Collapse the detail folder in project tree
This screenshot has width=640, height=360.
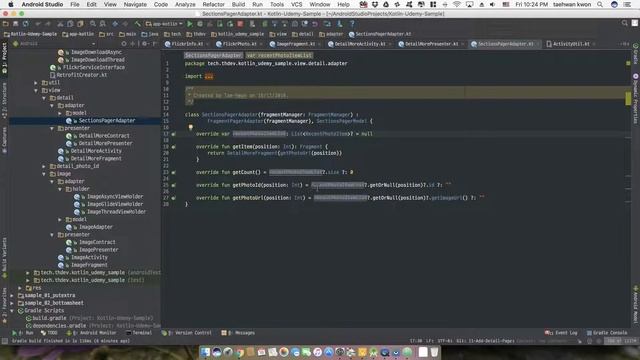pos(44,98)
